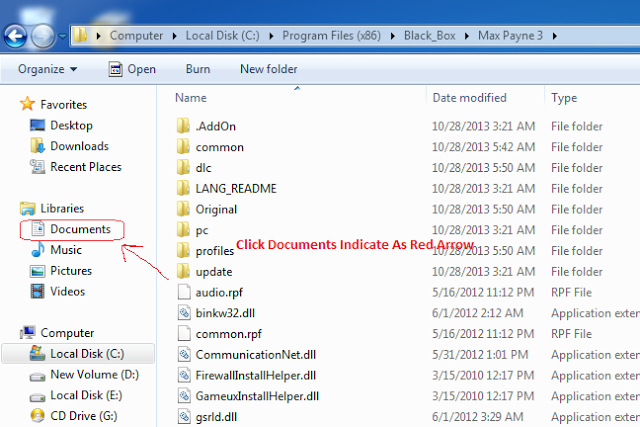Click the folder icon in address bar
This screenshot has height=427, width=640.
[x=80, y=36]
